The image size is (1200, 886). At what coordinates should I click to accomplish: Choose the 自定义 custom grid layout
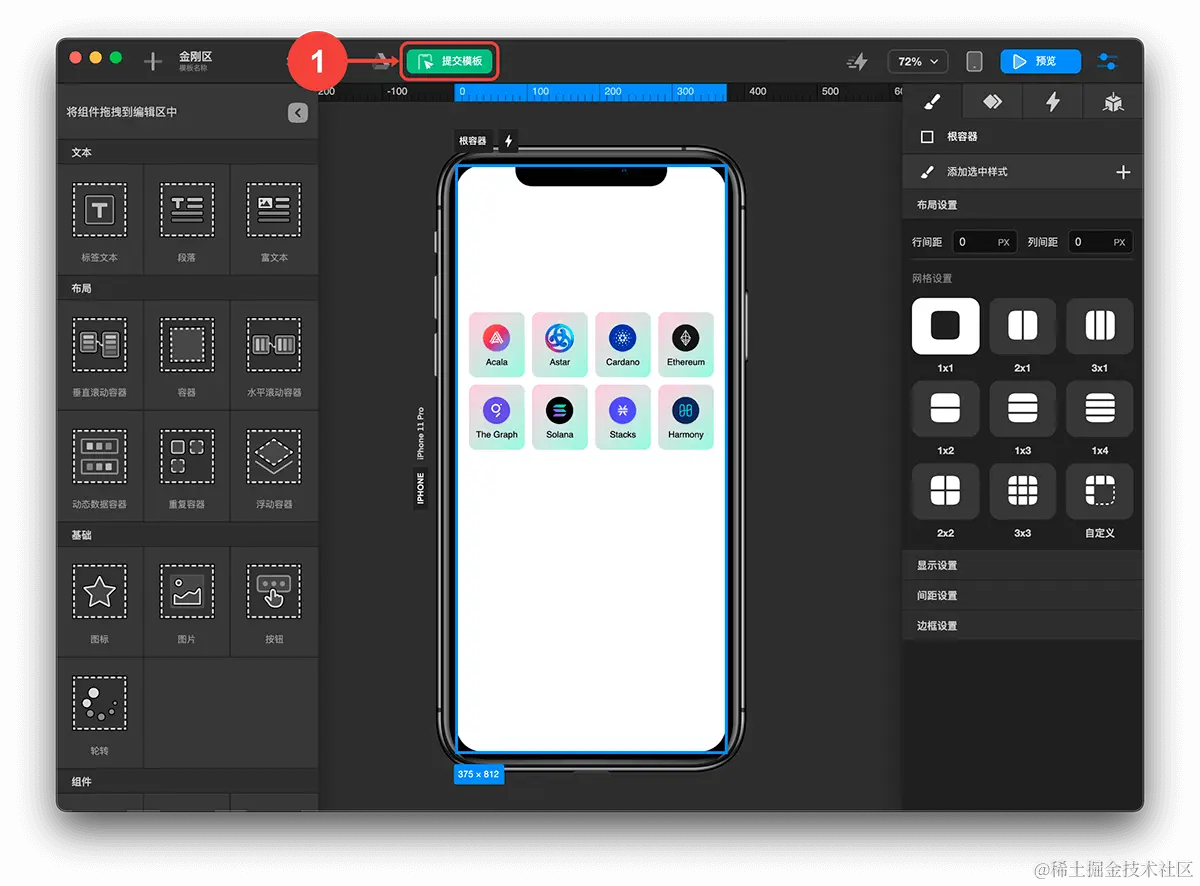(x=1099, y=491)
